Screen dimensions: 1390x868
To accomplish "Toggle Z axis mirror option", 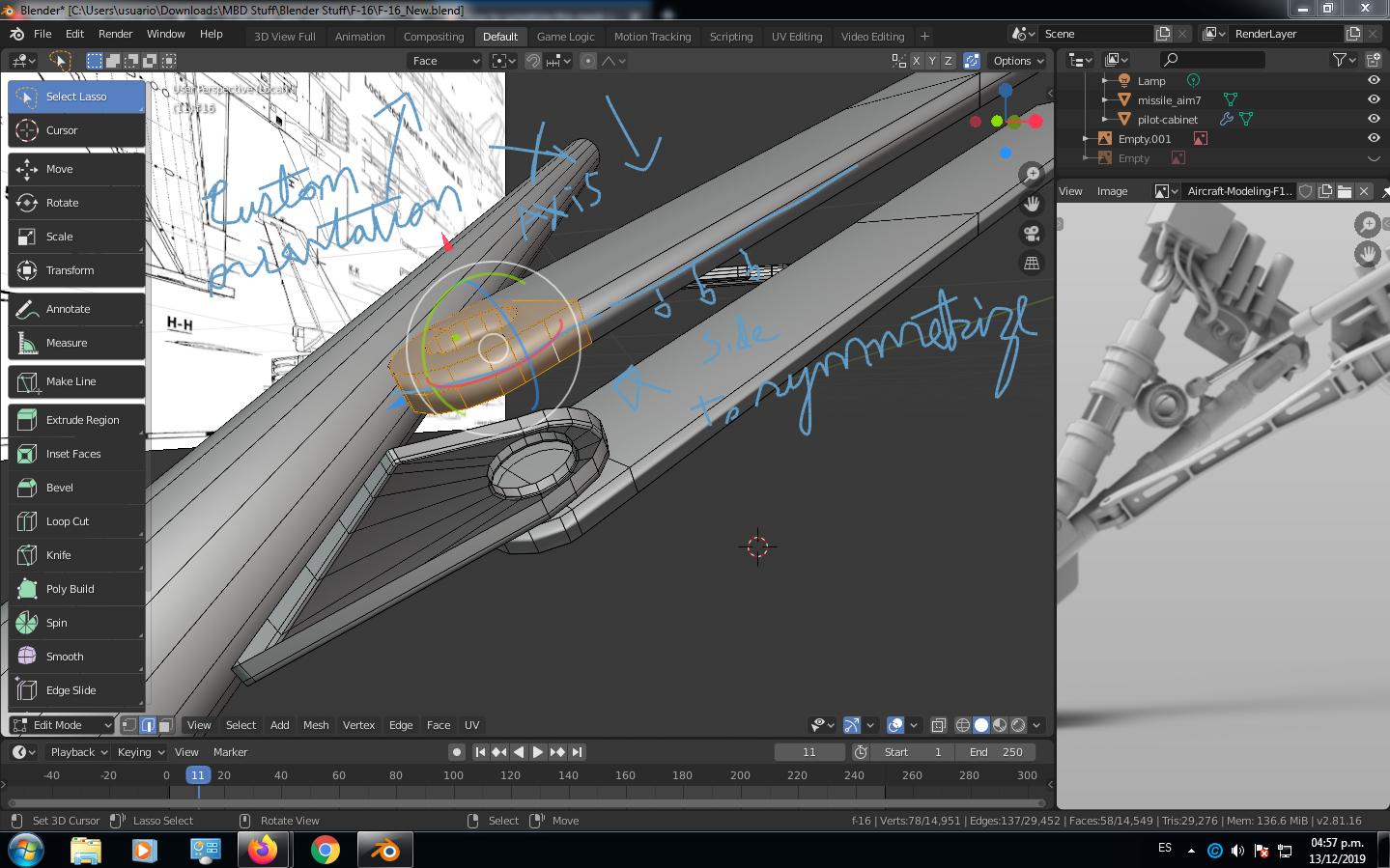I will 948,61.
